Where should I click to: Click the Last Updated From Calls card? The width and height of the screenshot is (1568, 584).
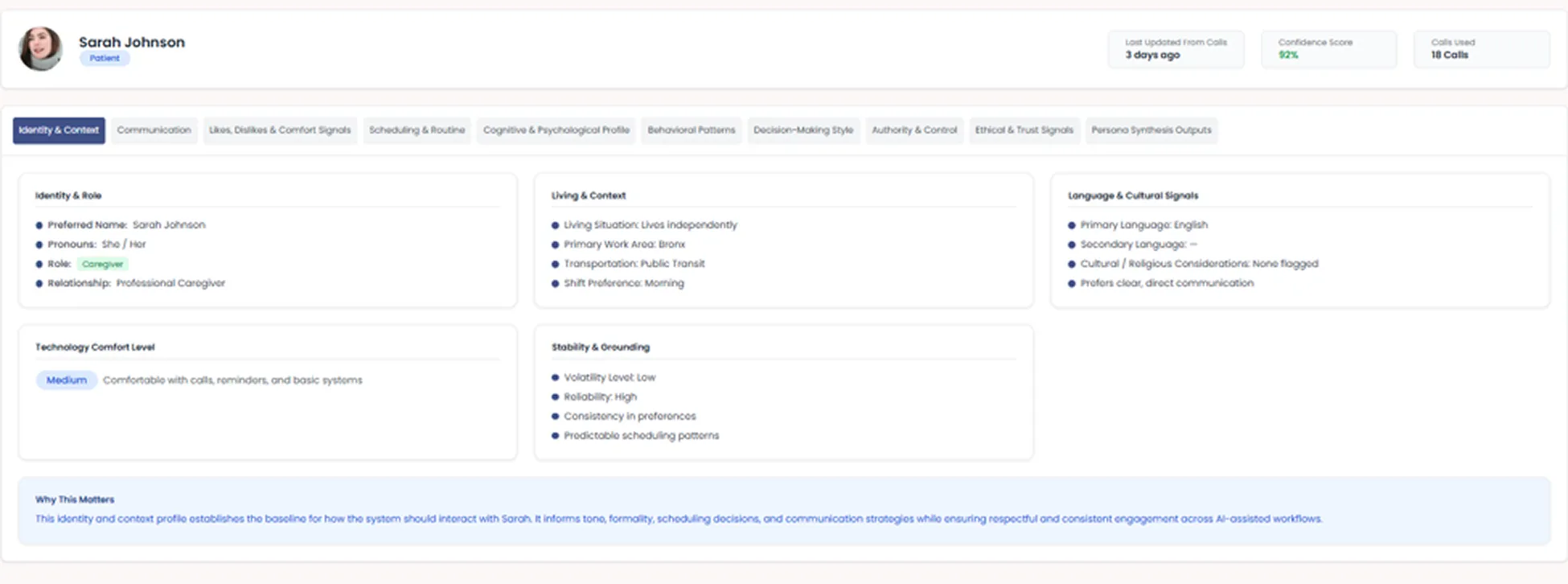coord(1176,49)
